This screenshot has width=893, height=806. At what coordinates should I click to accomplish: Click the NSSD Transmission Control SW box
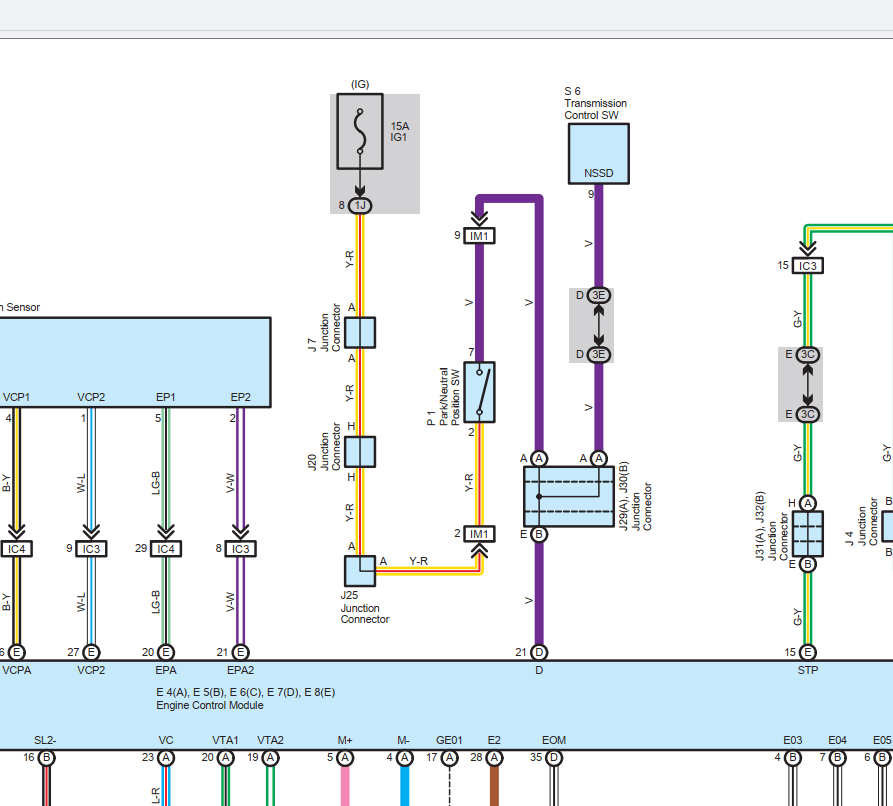[599, 154]
